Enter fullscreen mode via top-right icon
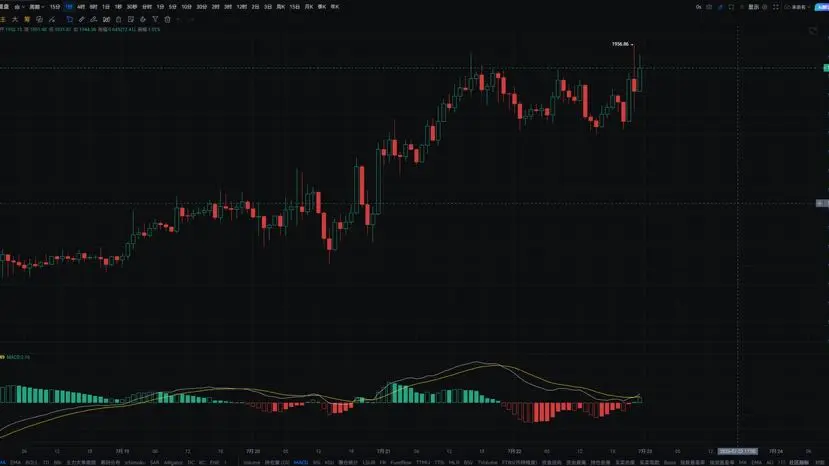Image resolution: width=829 pixels, height=466 pixels. tap(776, 7)
